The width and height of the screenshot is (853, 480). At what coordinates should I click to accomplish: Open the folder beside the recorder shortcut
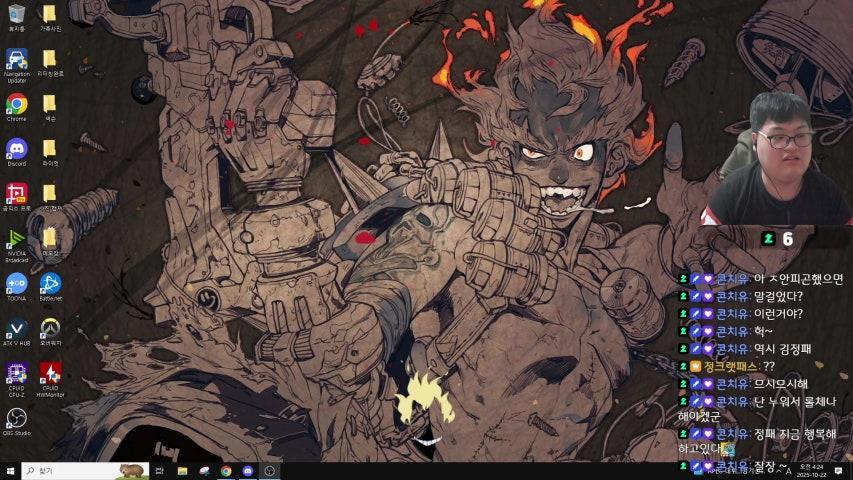coord(50,196)
